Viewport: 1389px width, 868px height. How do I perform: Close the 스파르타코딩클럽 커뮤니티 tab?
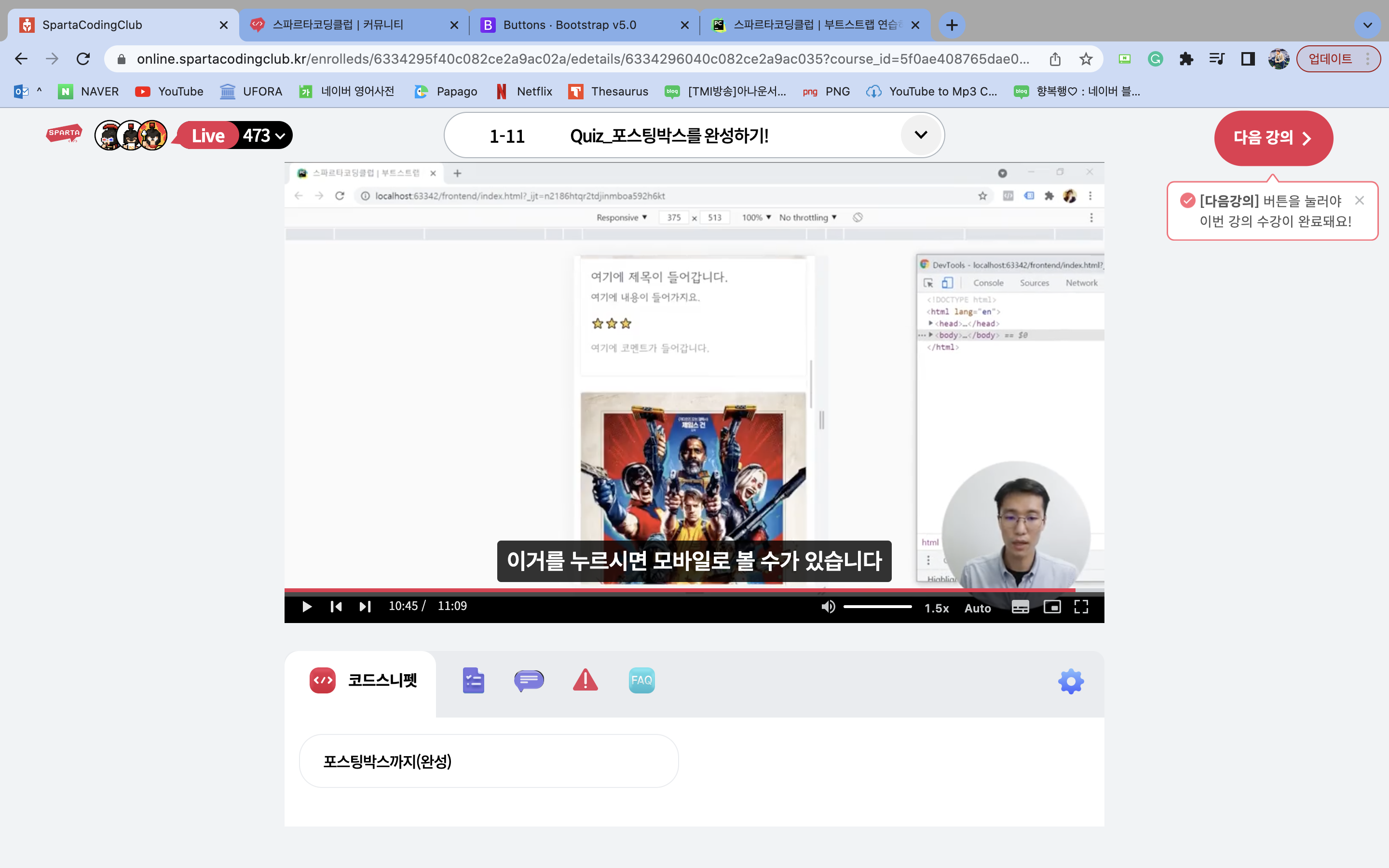pos(454,25)
